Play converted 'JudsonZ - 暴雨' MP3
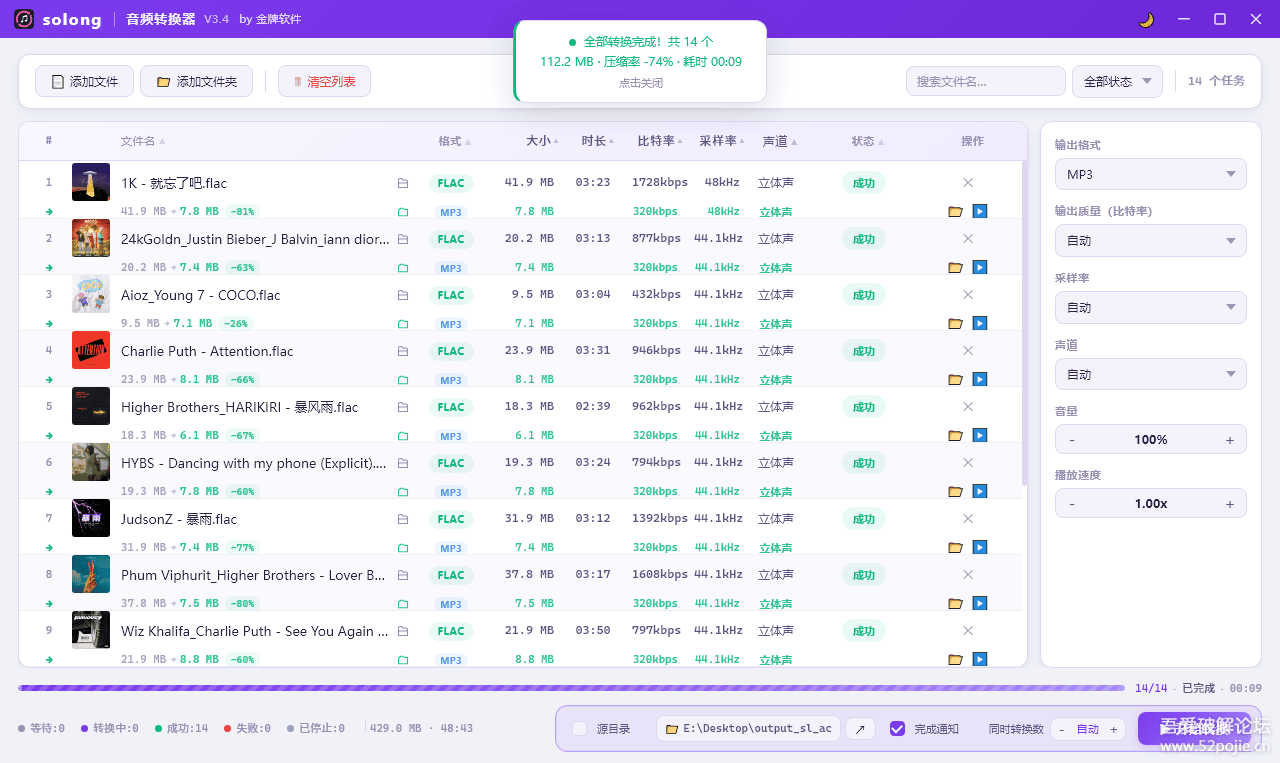This screenshot has height=763, width=1280. pos(980,547)
